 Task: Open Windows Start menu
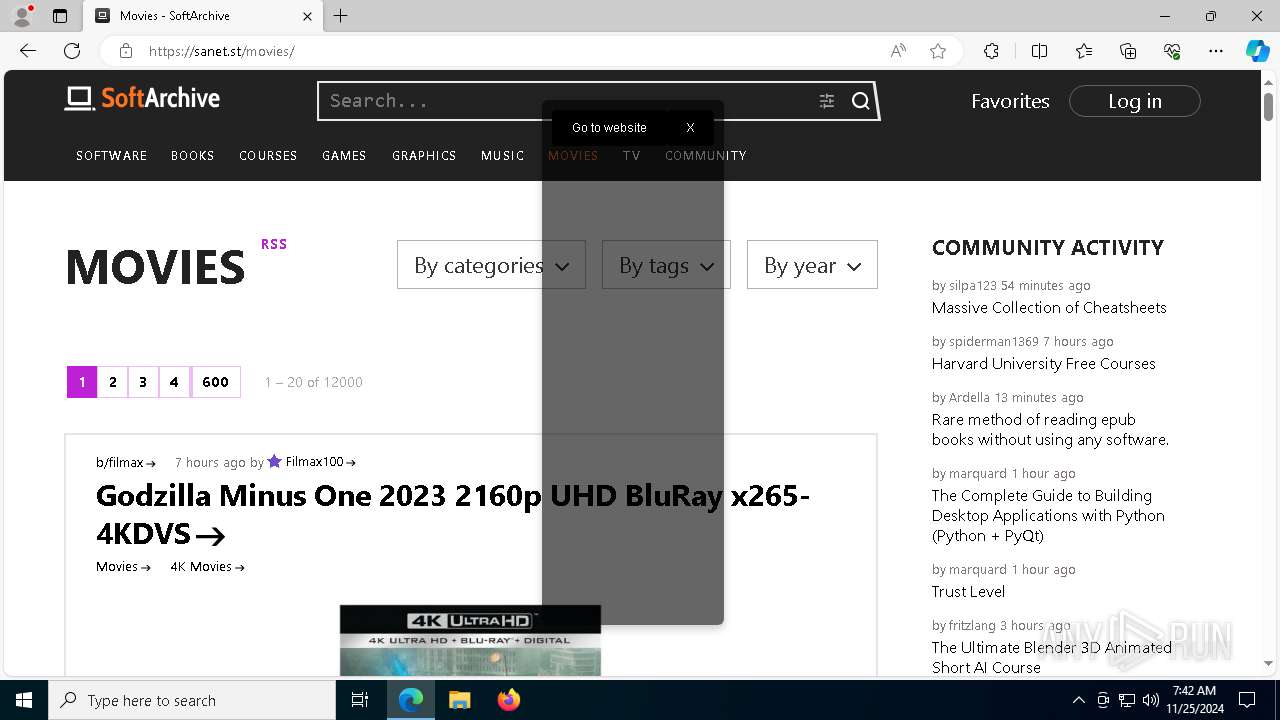[24, 700]
